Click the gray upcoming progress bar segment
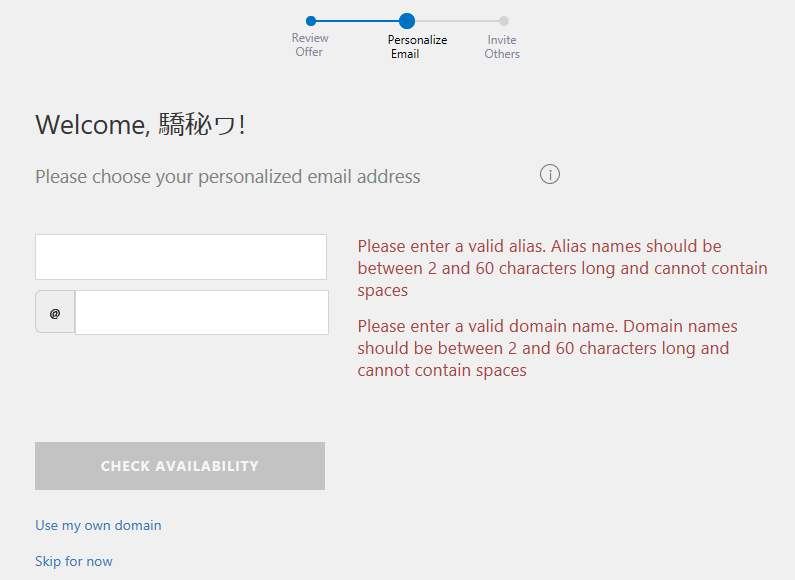 457,21
